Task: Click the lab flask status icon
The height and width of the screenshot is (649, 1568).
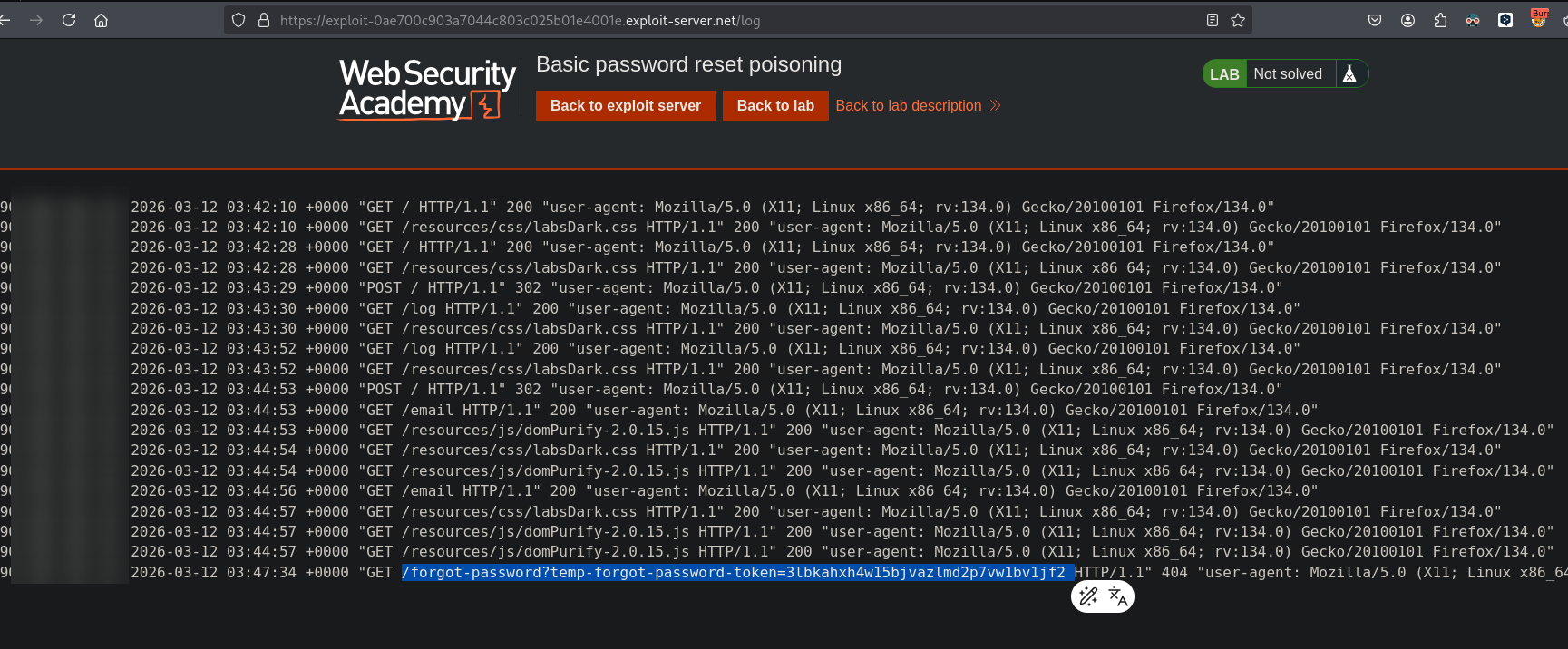Action: pyautogui.click(x=1349, y=74)
